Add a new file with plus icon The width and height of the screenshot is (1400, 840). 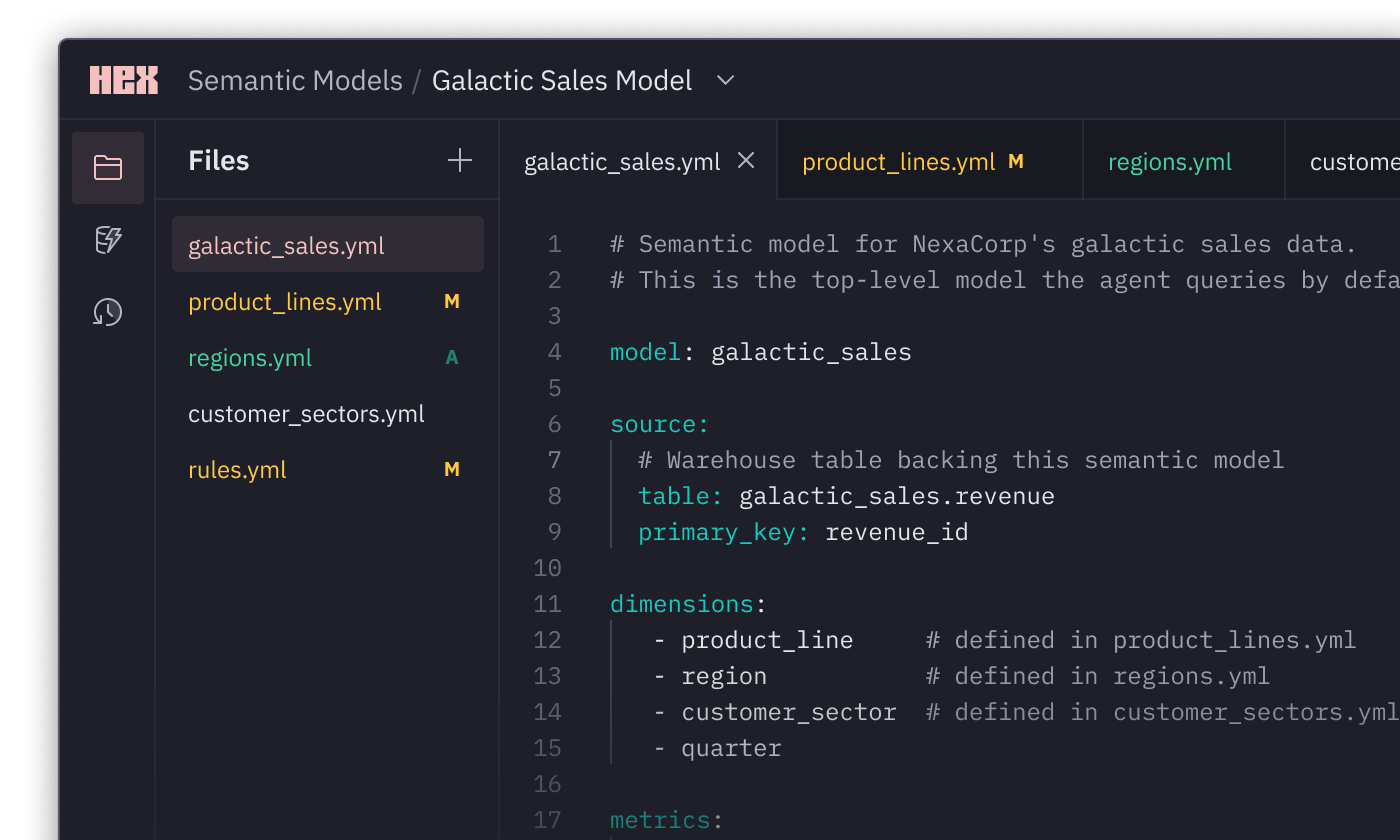coord(460,160)
